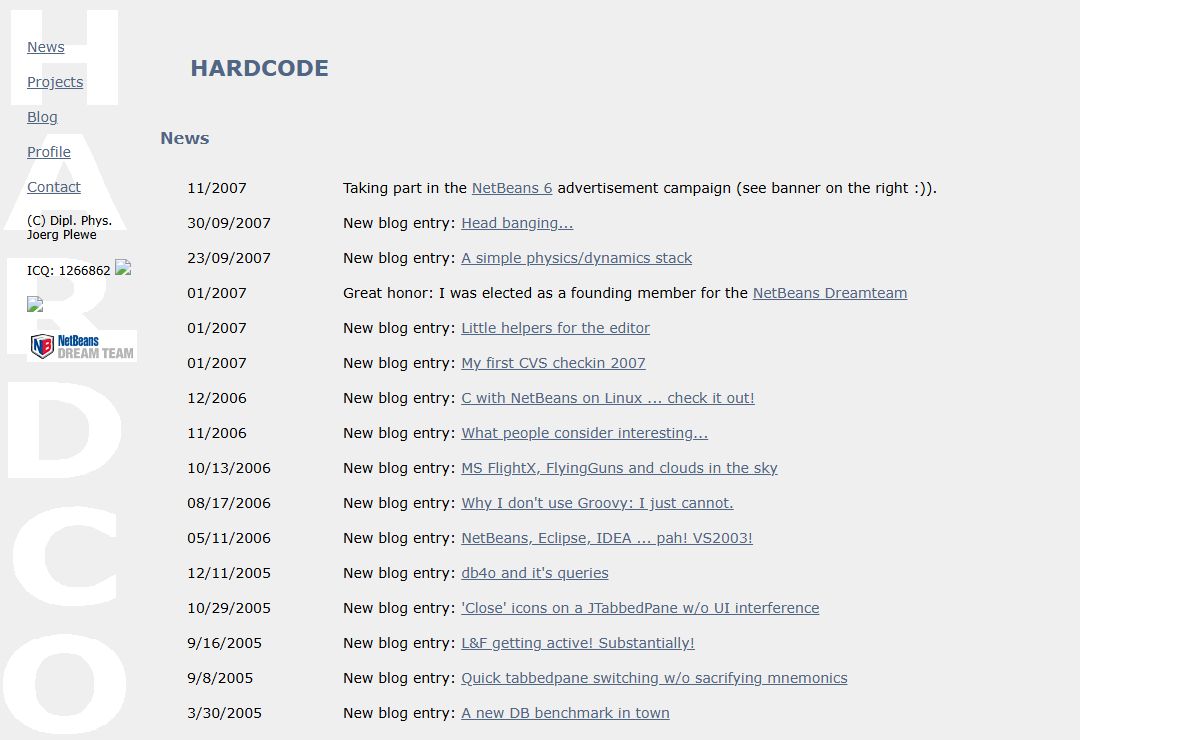
Task: View the Profile page
Action: point(49,152)
